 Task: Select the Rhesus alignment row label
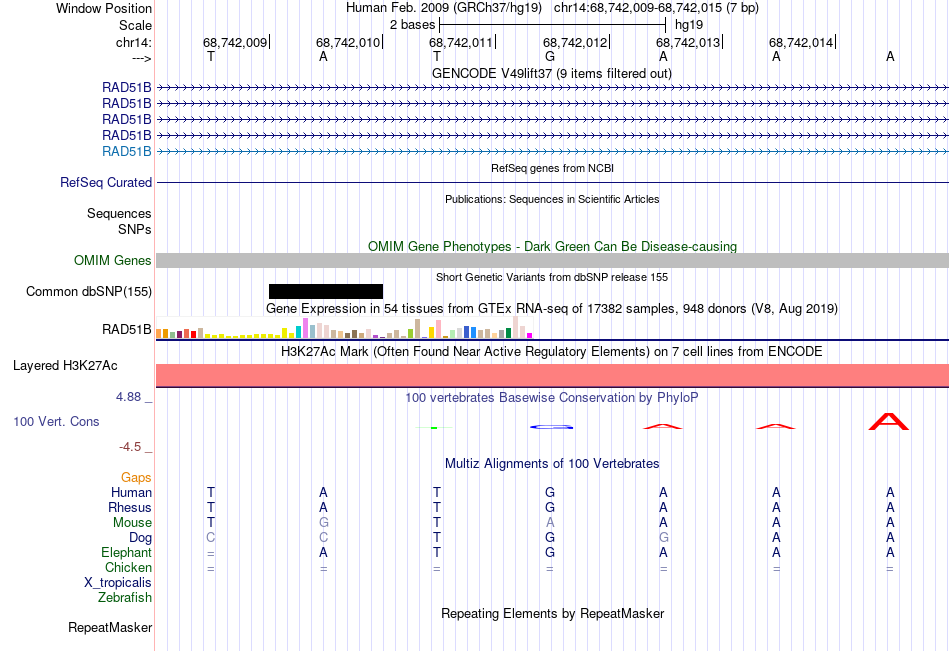coord(130,507)
